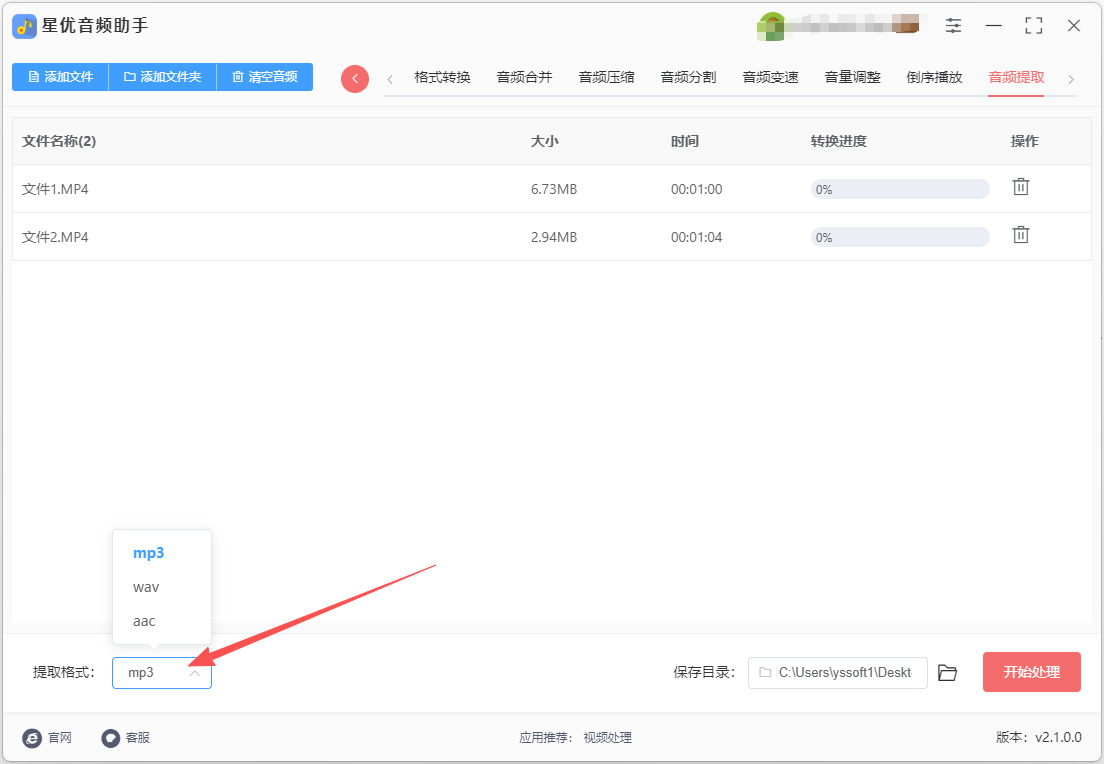
Task: Click the 开始处理 button
Action: (1031, 672)
